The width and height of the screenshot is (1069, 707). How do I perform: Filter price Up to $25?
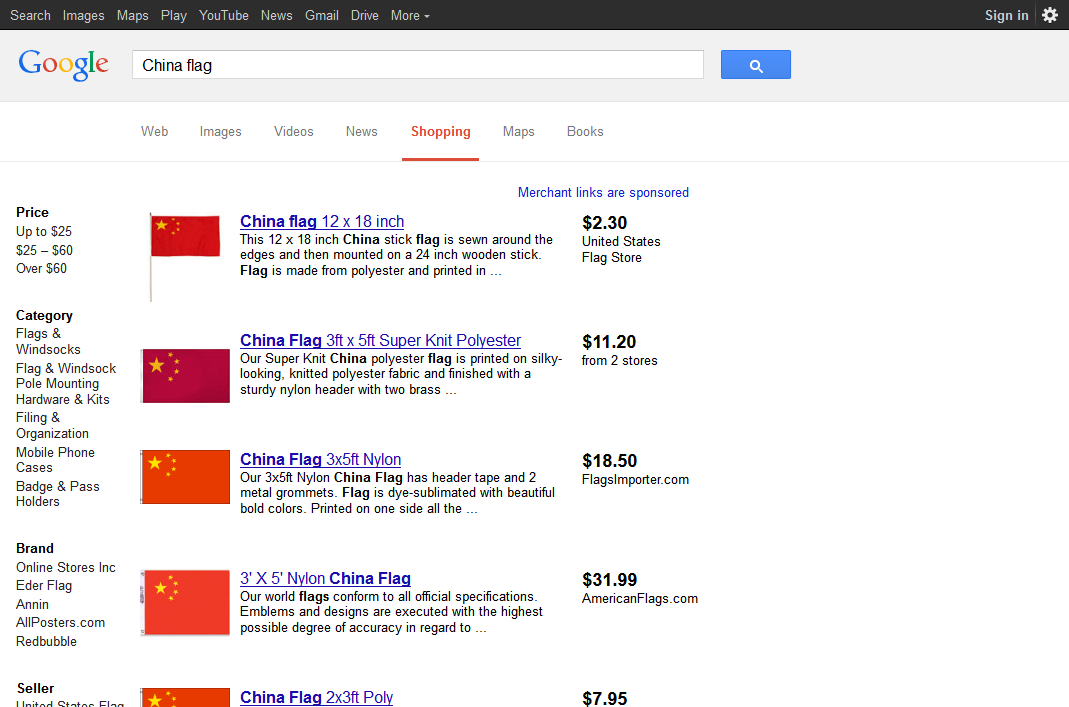pos(44,231)
